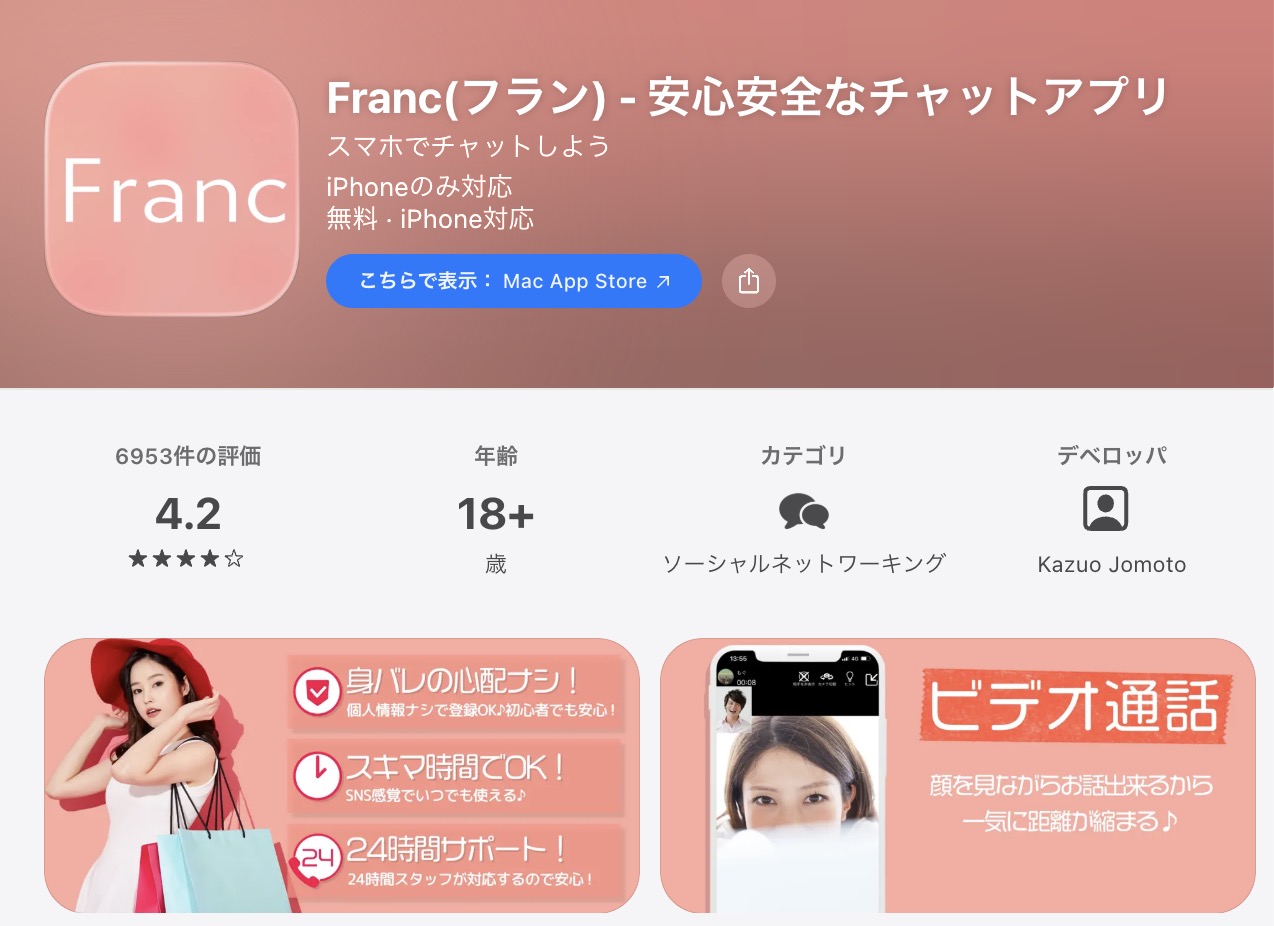Click the four-star rating stars
This screenshot has height=926, width=1274.
pos(186,559)
